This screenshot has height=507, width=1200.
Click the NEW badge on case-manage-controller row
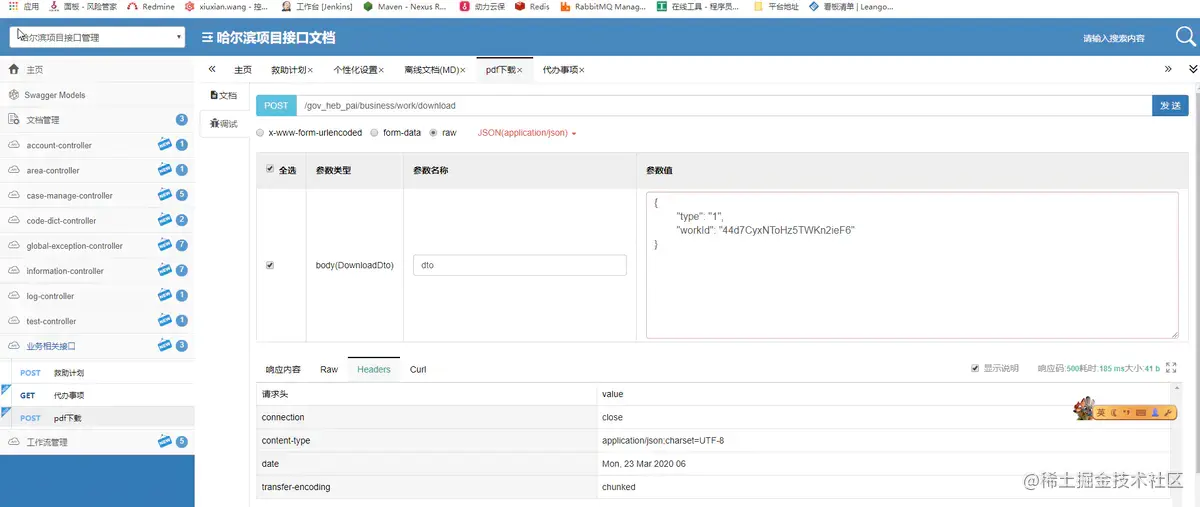coord(165,195)
